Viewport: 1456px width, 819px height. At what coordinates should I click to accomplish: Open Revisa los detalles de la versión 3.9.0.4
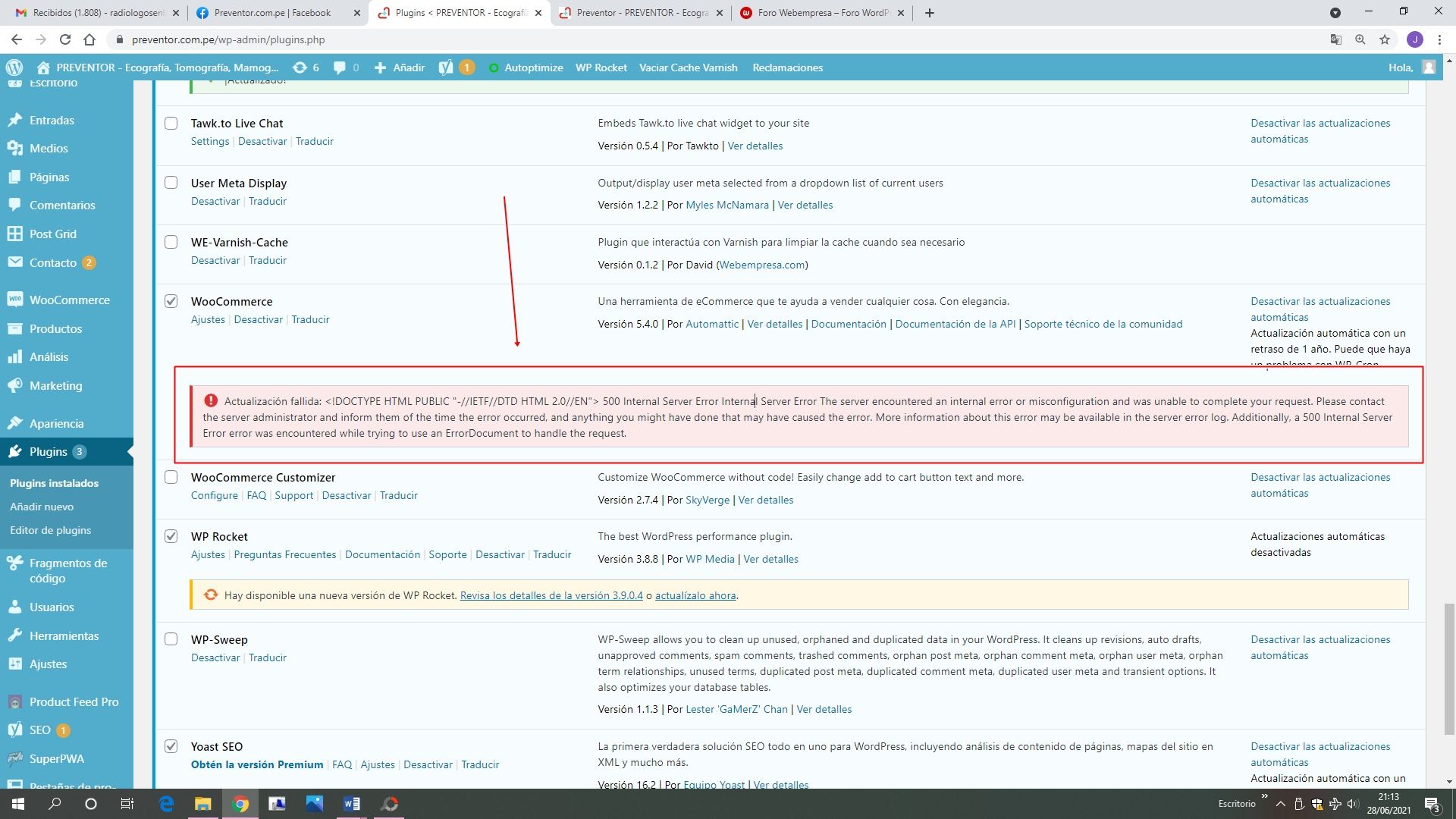(x=551, y=595)
